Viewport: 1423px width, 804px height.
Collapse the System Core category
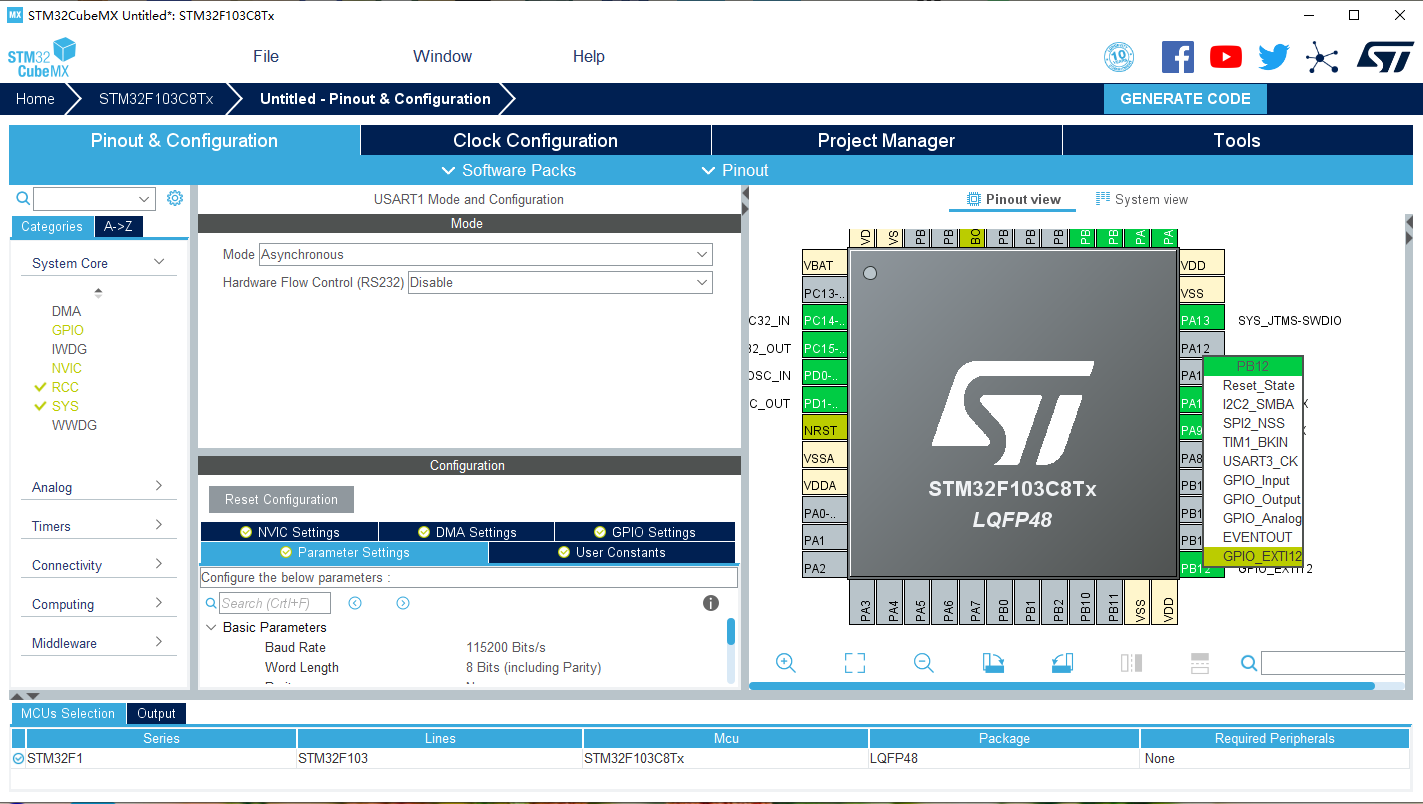point(159,262)
